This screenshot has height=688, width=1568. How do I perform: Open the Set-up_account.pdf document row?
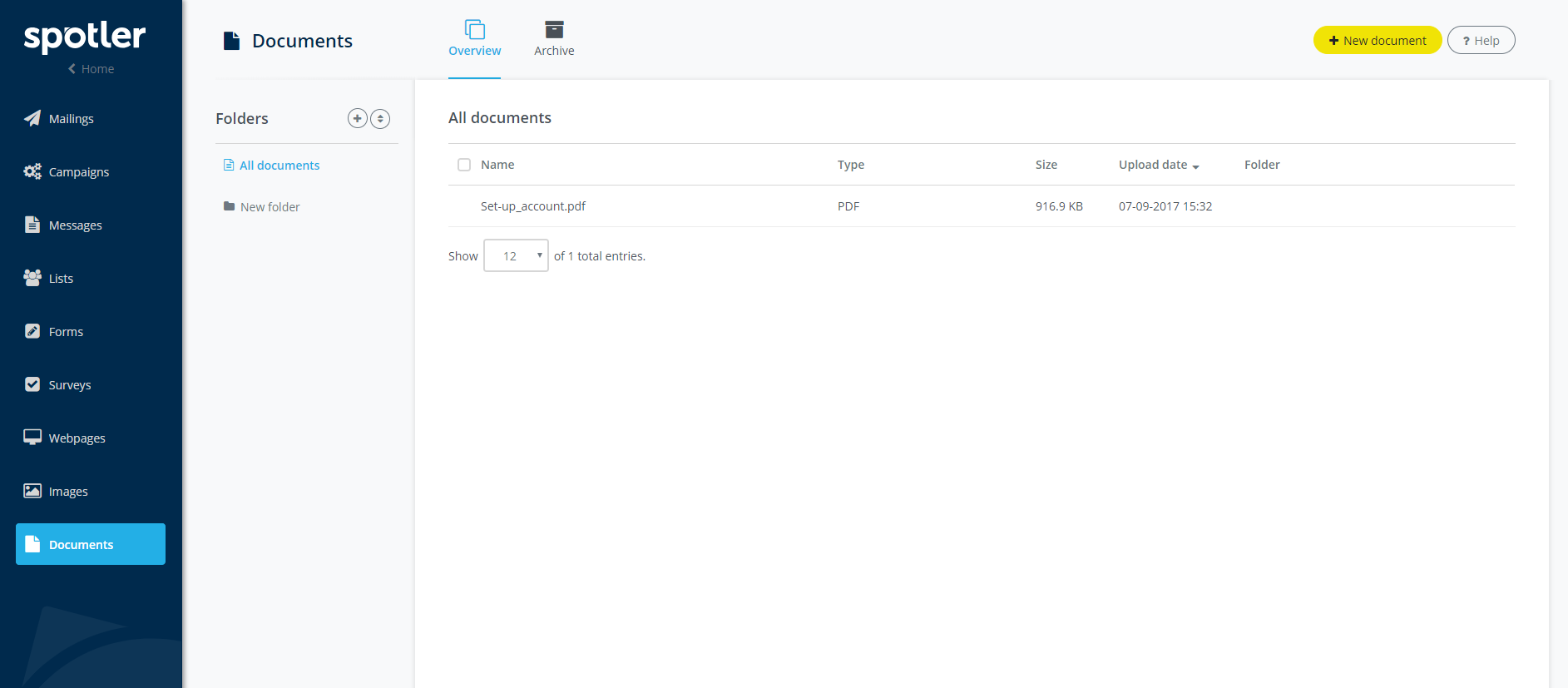(x=533, y=206)
